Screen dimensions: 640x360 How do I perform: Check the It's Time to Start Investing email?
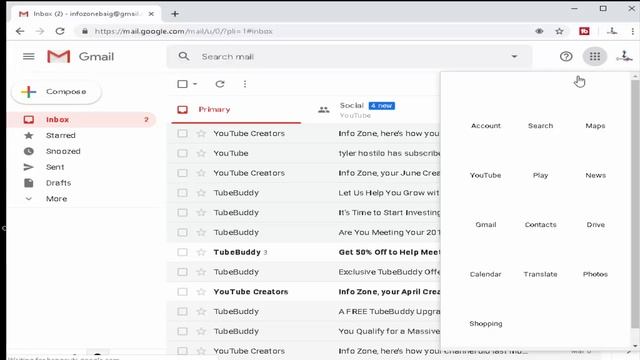tap(182, 213)
